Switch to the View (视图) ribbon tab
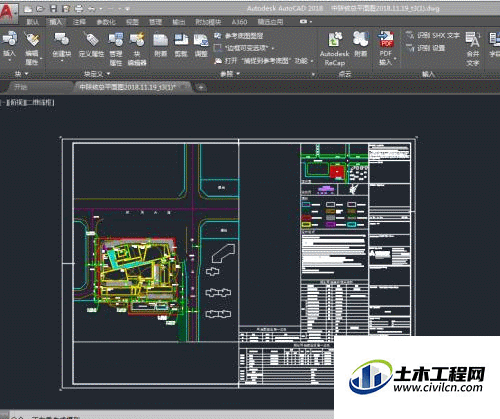 (x=132, y=22)
